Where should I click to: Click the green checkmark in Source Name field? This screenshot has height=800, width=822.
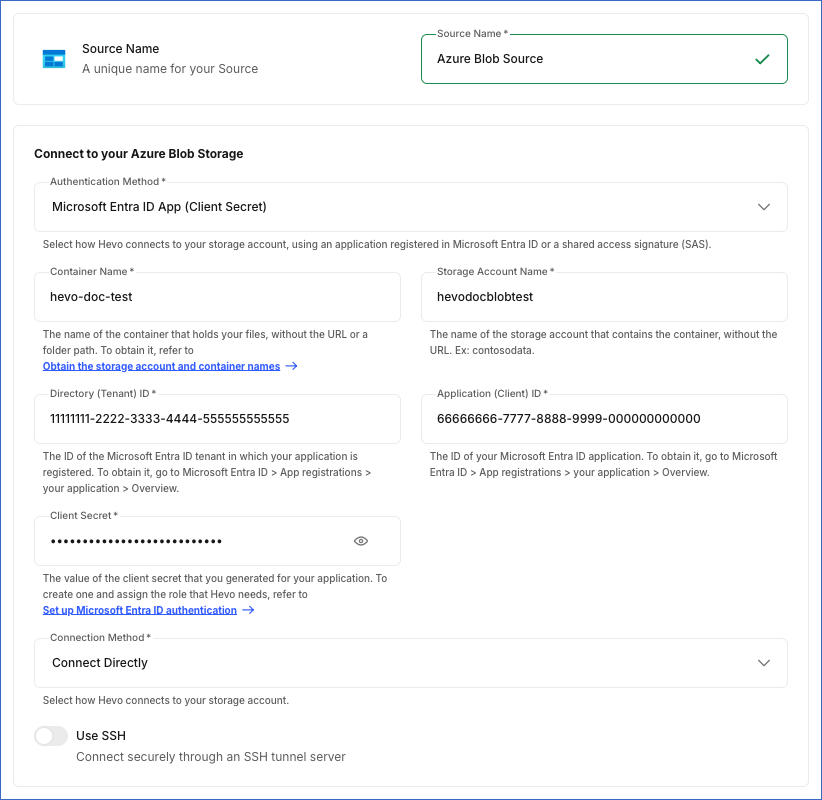(762, 59)
